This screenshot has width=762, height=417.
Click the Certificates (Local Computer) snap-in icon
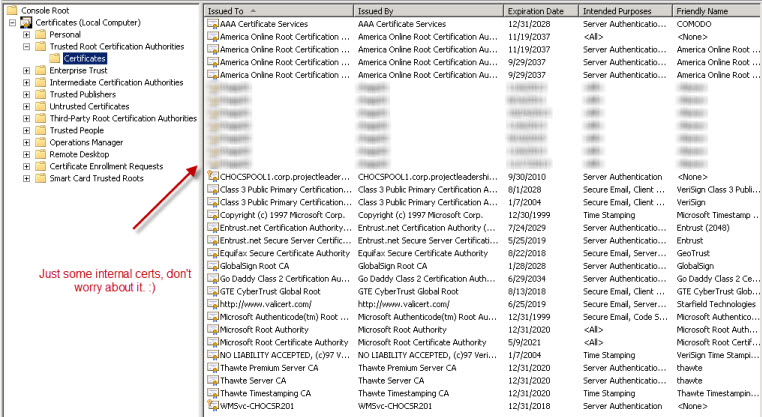25,22
